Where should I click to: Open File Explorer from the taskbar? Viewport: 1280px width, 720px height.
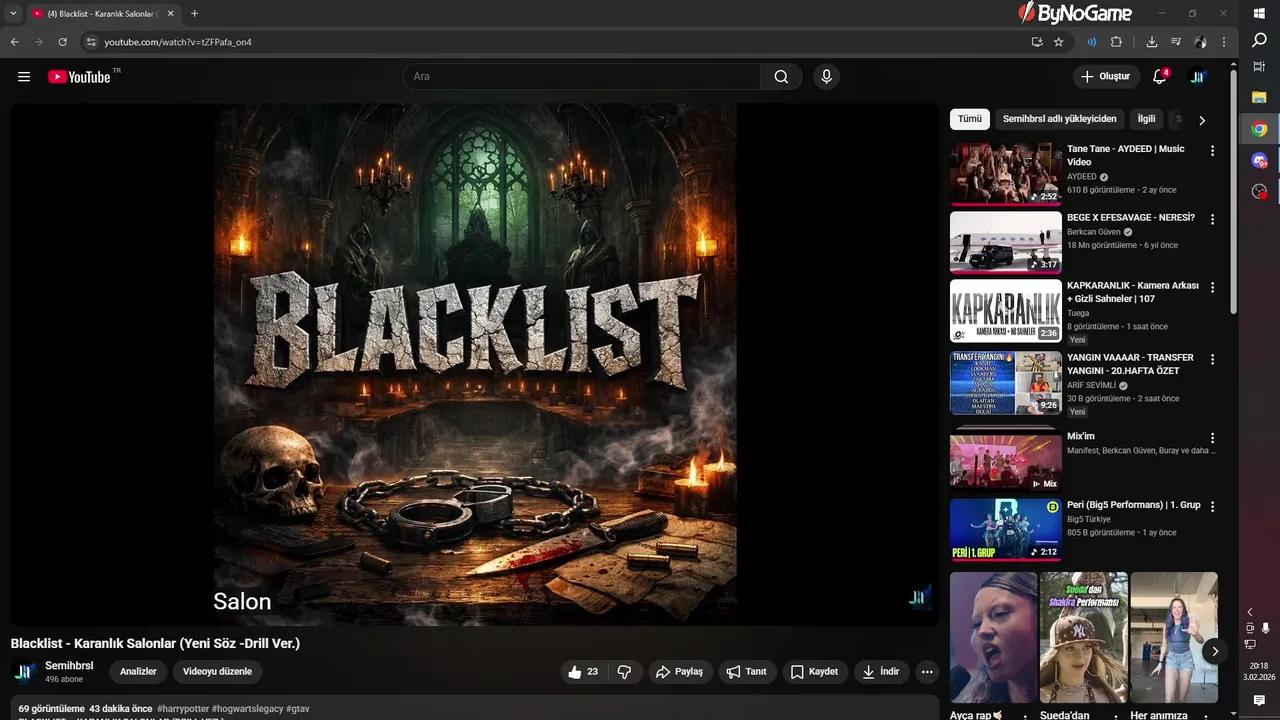(1259, 97)
